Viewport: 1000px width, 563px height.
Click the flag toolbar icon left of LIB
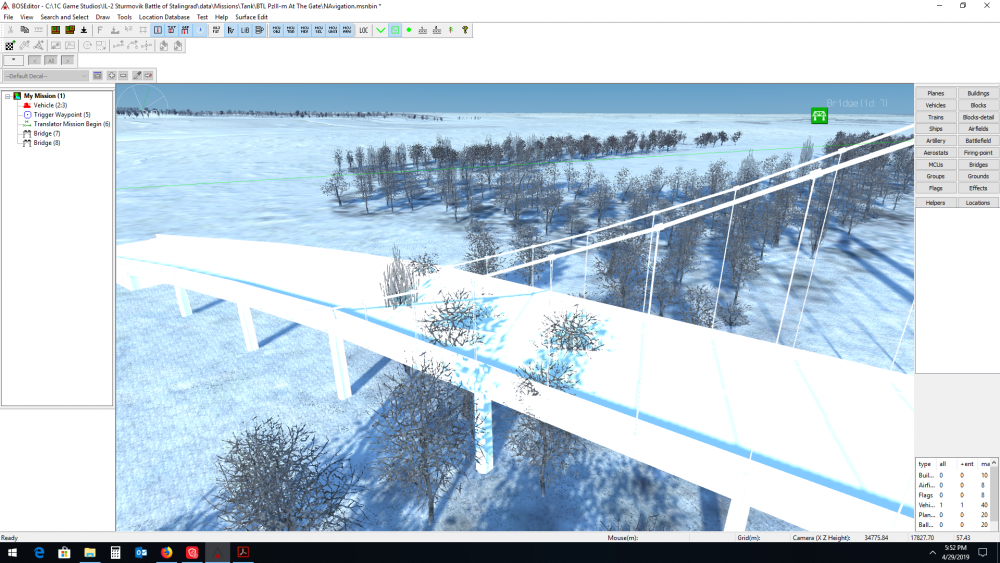click(230, 30)
